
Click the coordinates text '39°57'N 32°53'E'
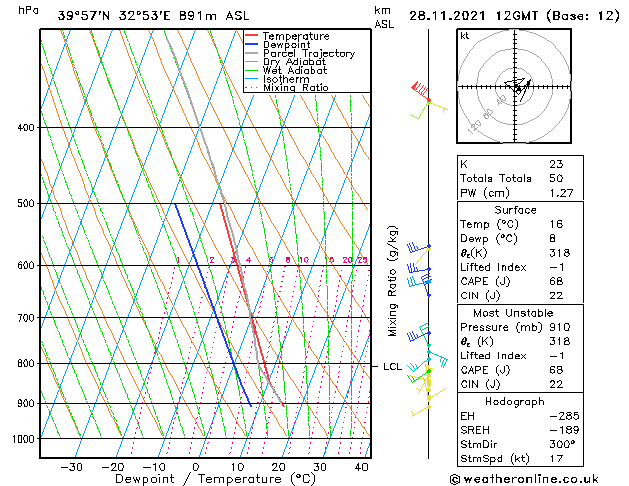point(114,16)
